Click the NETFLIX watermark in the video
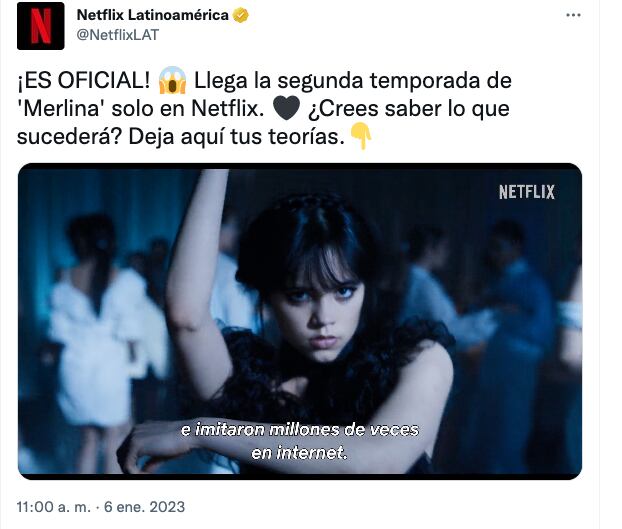Image resolution: width=622 pixels, height=529 pixels. pos(526,192)
